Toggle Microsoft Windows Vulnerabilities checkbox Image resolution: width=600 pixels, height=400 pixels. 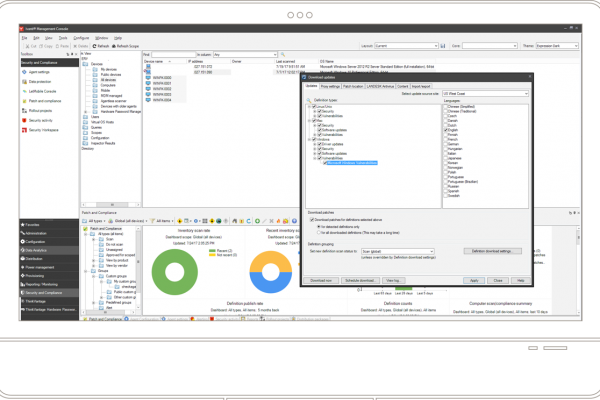coord(325,163)
